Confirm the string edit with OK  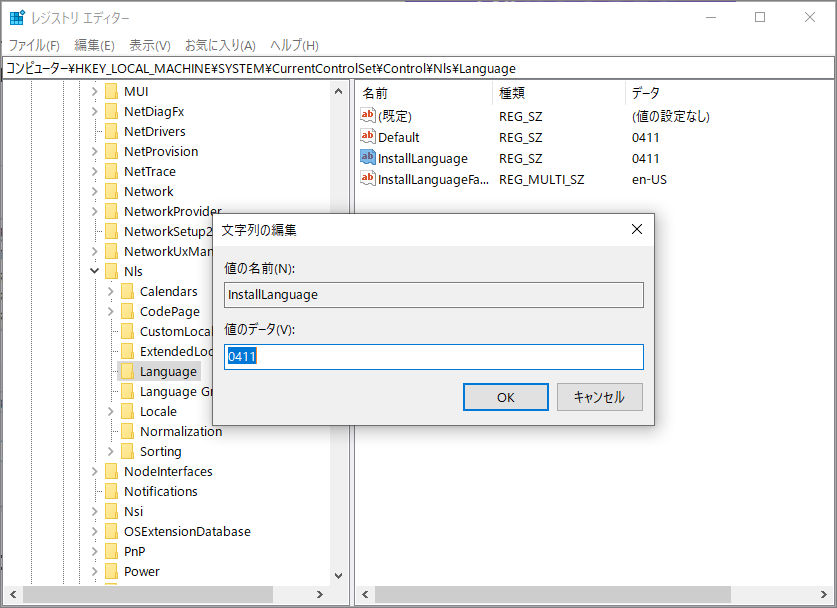point(506,397)
